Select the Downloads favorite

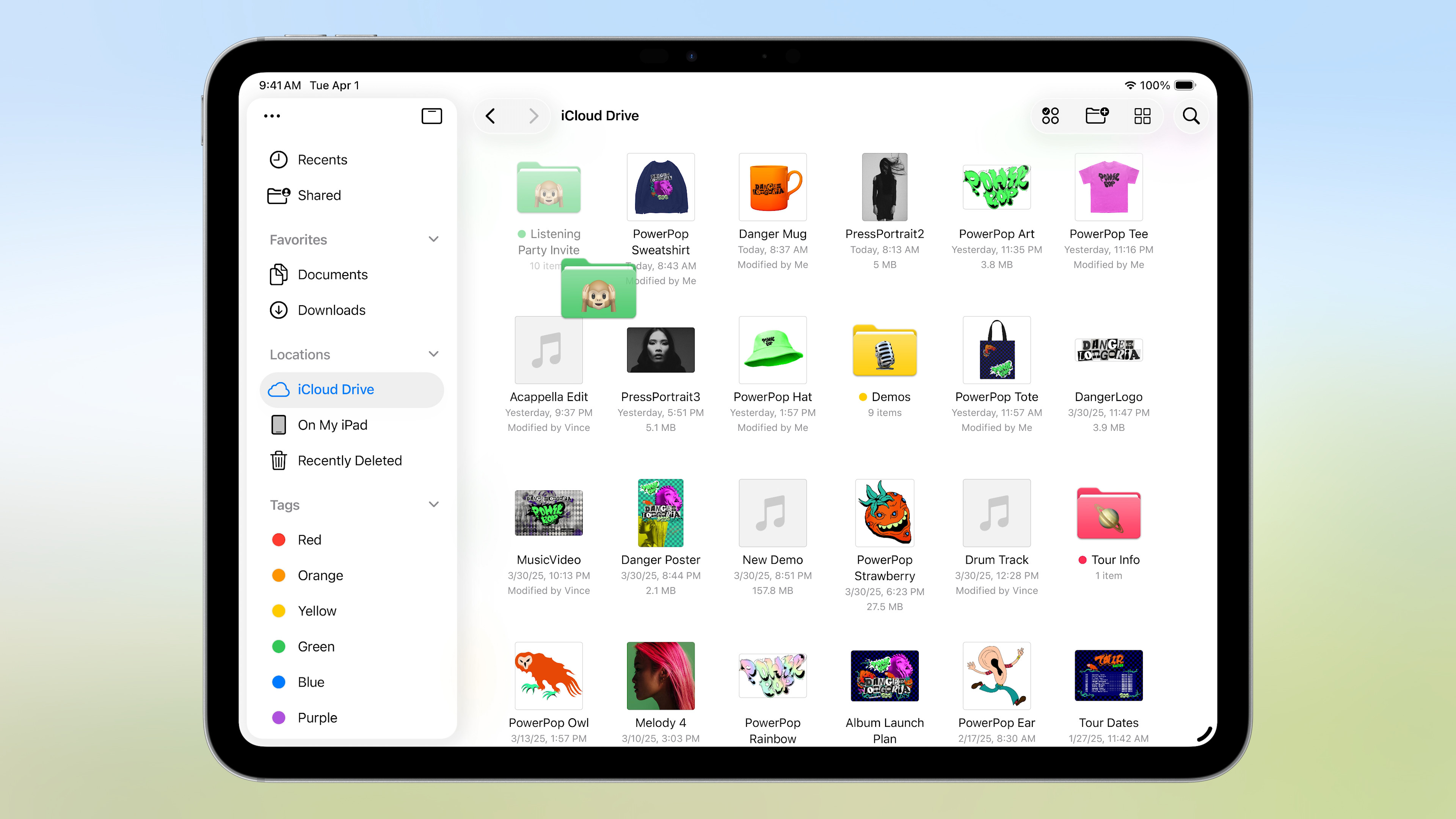[x=331, y=310]
